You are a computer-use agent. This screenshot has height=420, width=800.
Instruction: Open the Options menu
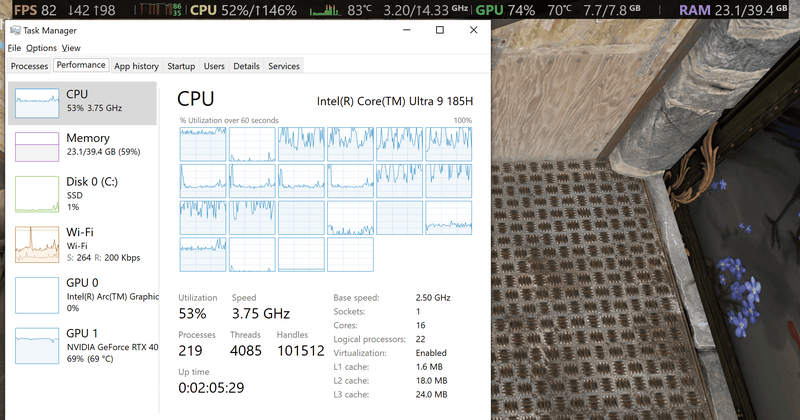(41, 48)
